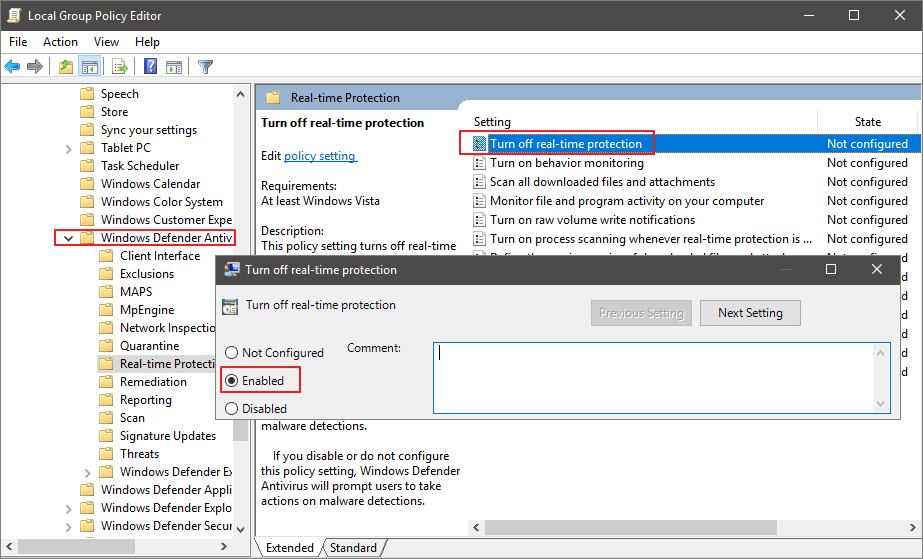Select the Not Configured radio button
The image size is (923, 559).
232,353
